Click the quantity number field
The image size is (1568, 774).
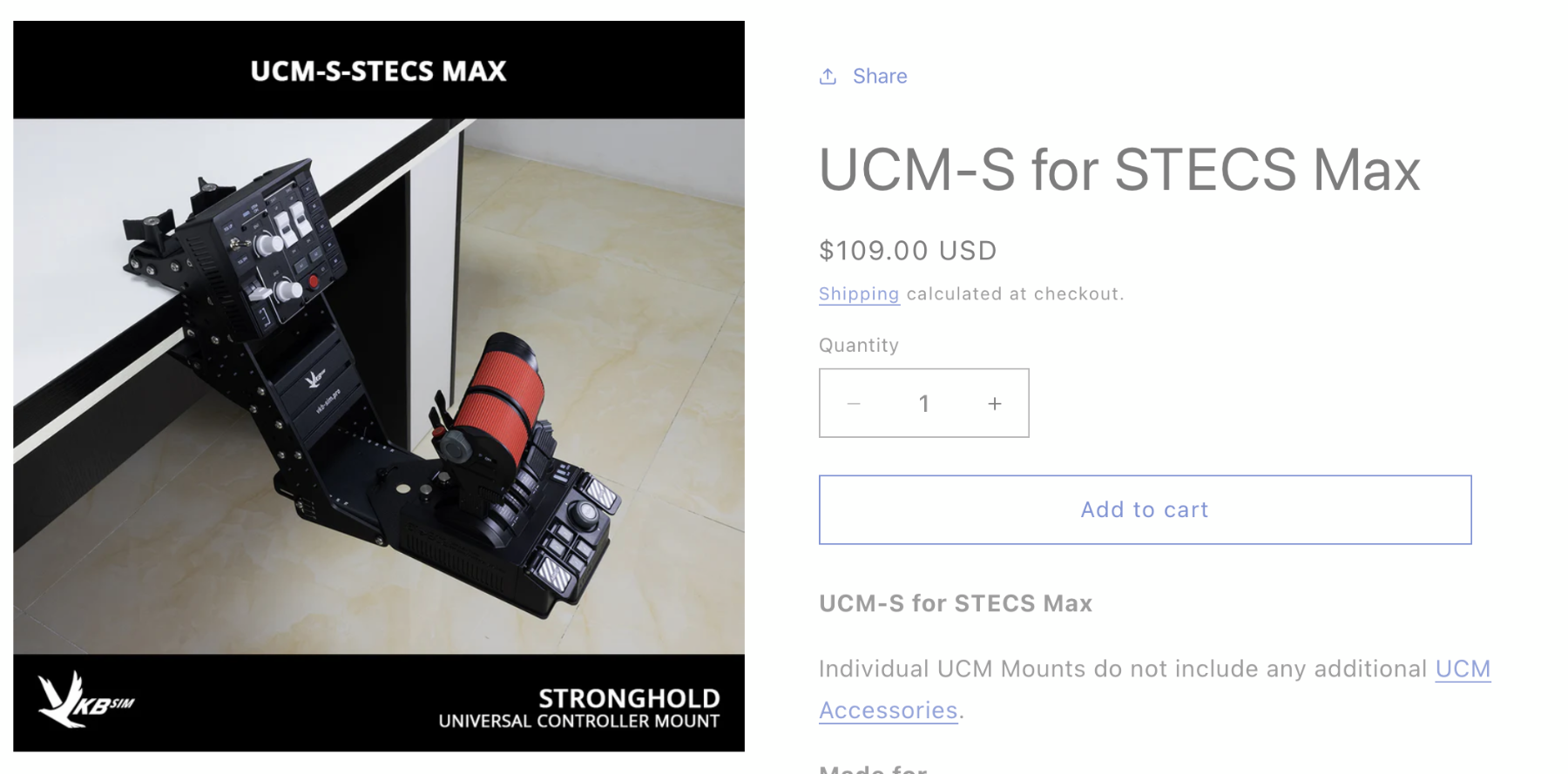click(x=924, y=403)
